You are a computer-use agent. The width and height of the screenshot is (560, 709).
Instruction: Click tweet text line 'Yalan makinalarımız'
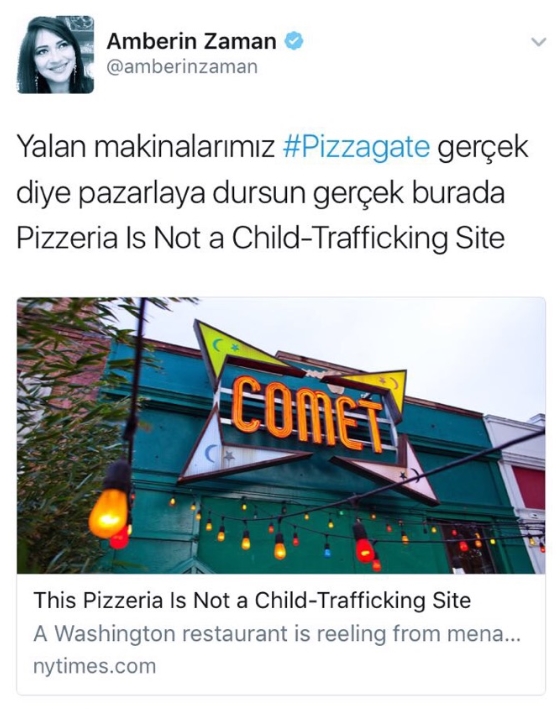tap(145, 147)
